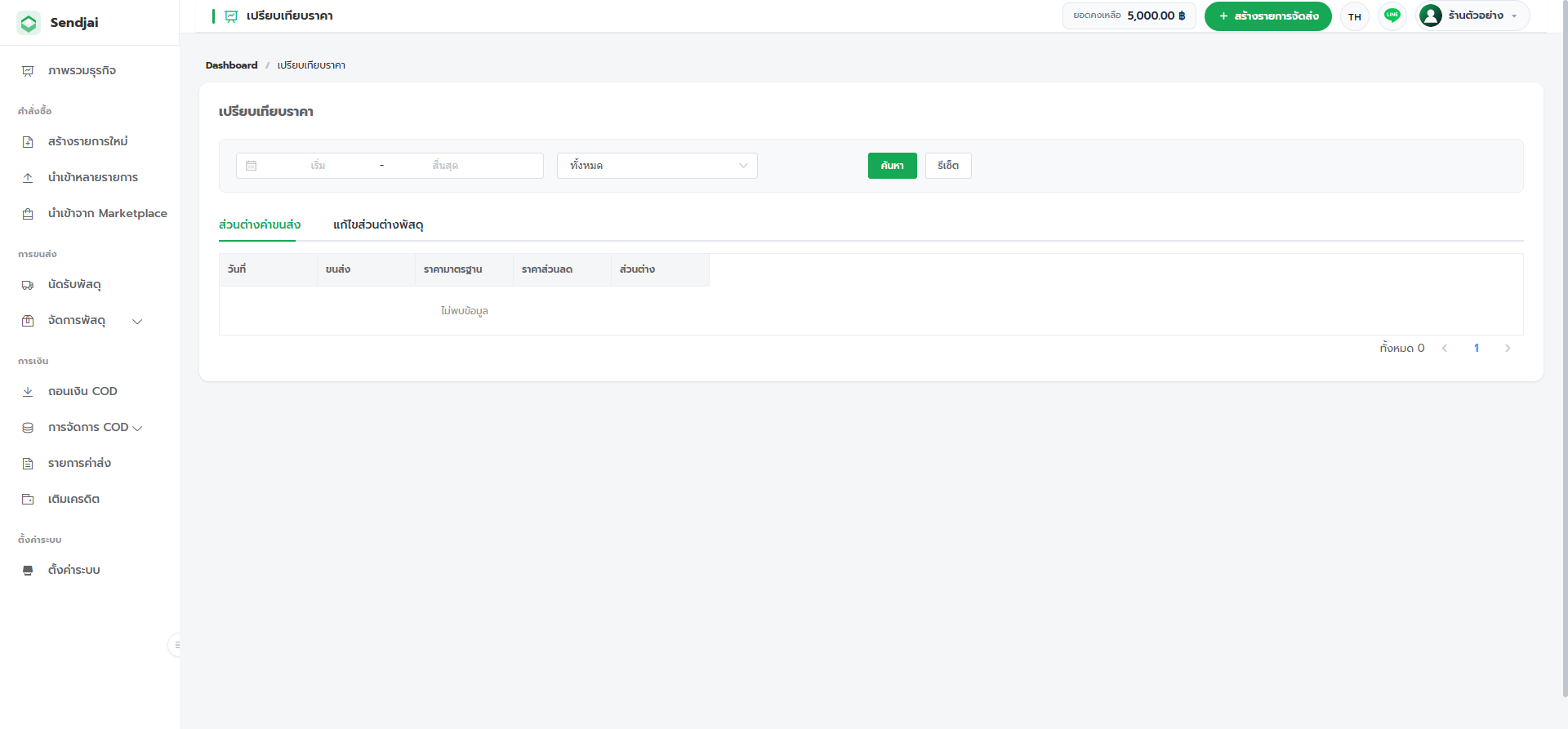This screenshot has width=1568, height=729.
Task: Click the ทั้งหมด 0 total count text
Action: pyautogui.click(x=1402, y=349)
